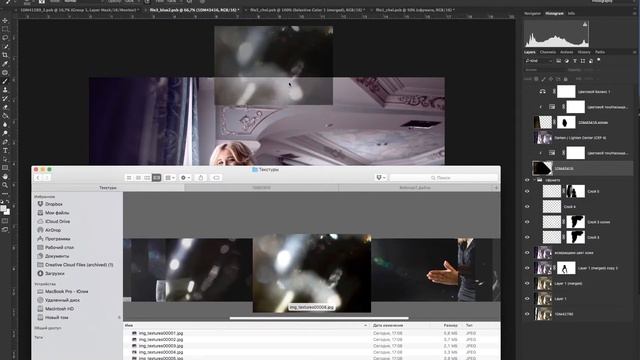Screen dimensions: 640x360
Task: Select the Hand tool
Action: [x=5, y=176]
